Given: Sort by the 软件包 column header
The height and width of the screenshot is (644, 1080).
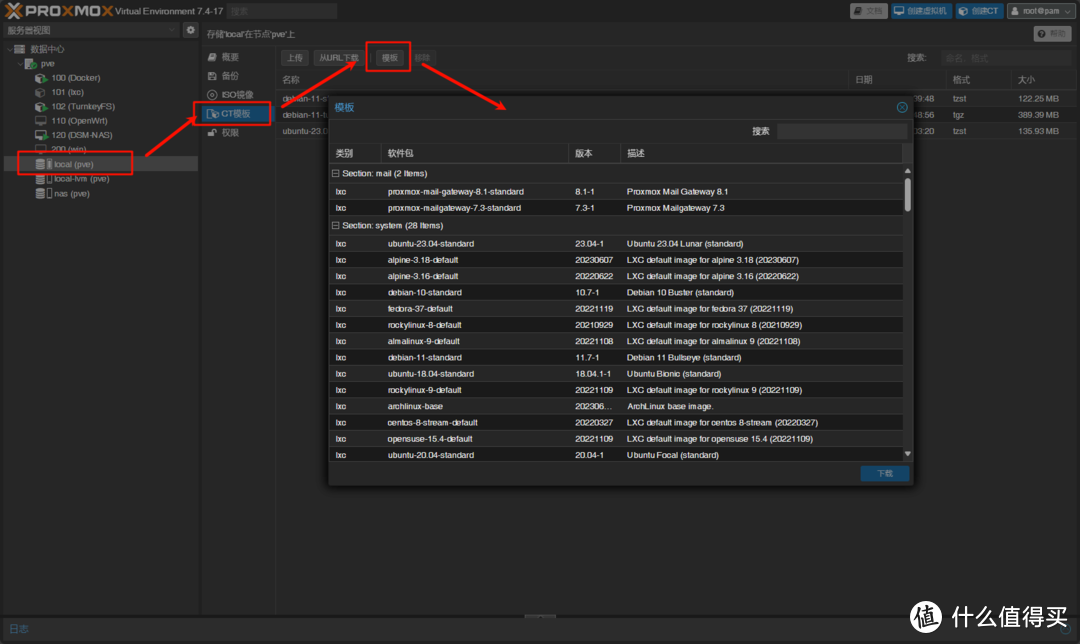Looking at the screenshot, I should pos(475,154).
